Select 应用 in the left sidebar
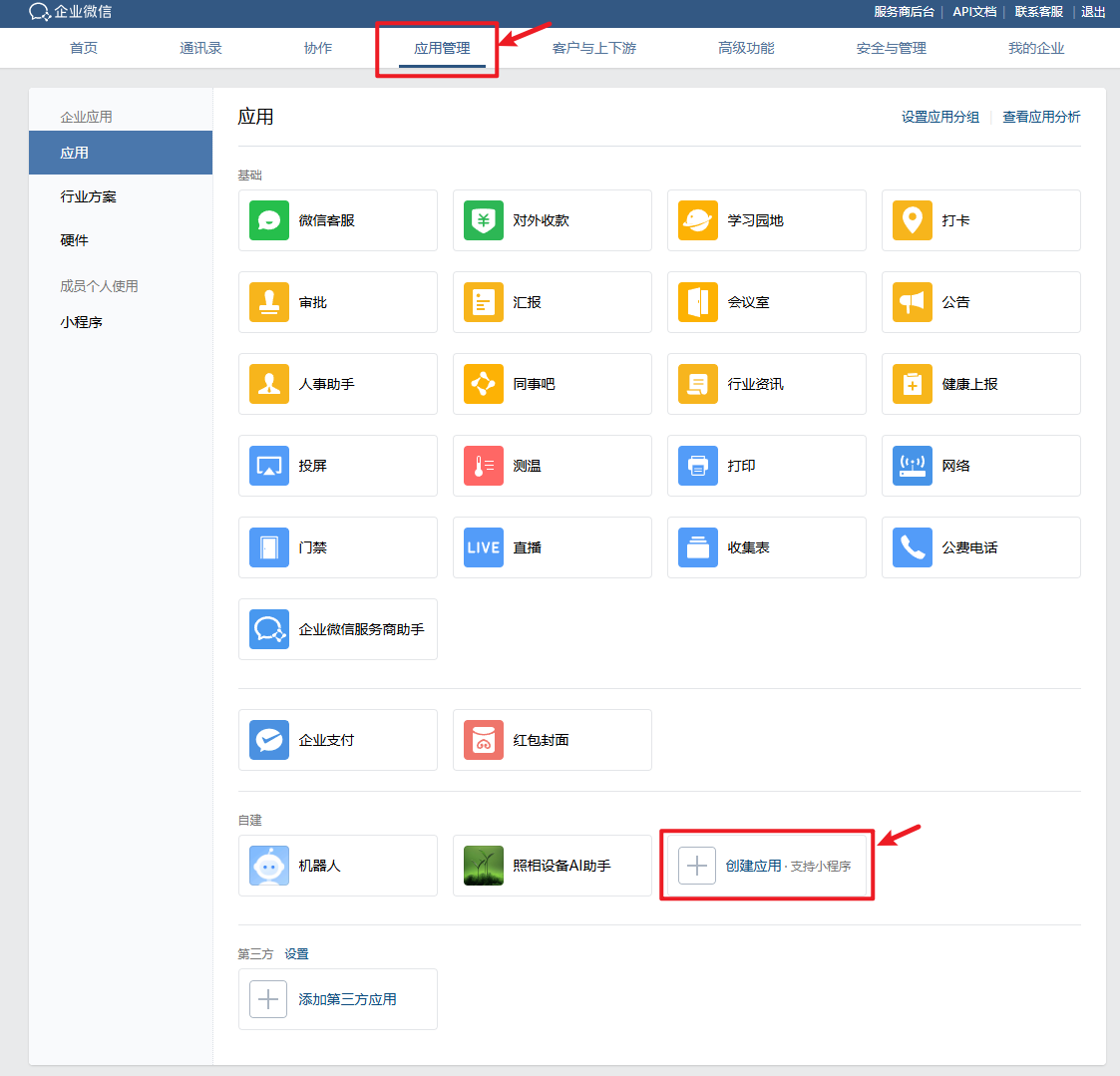Viewport: 1120px width, 1076px height. [x=121, y=153]
